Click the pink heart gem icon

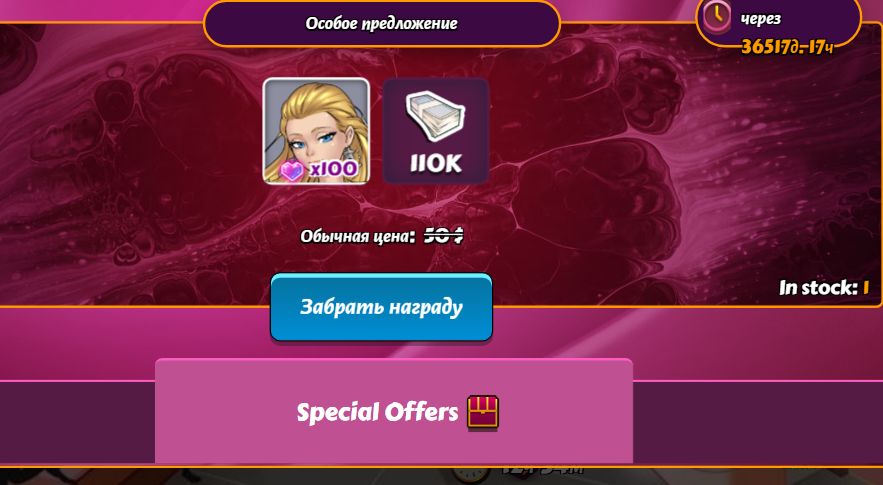pos(292,170)
